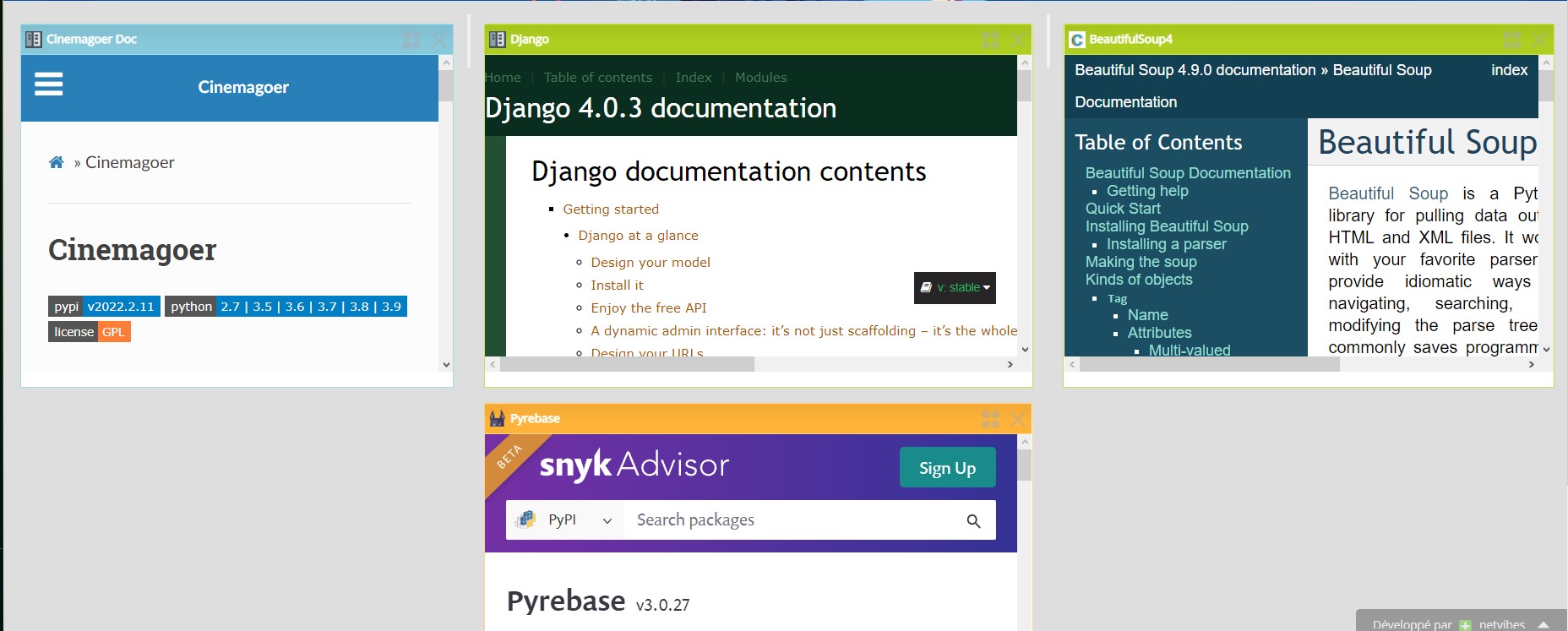The width and height of the screenshot is (1568, 631).
Task: Click scroll-down arrow in Cinemagoer widget scrollbar
Action: 446,365
